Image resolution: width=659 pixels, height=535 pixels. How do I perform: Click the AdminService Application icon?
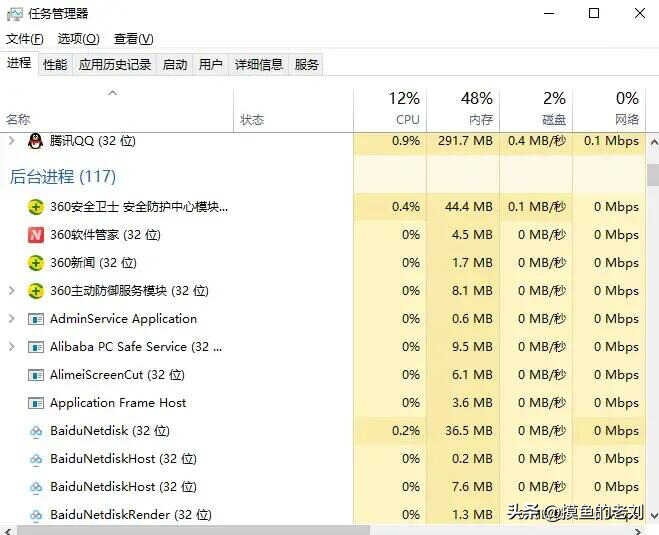[x=36, y=319]
